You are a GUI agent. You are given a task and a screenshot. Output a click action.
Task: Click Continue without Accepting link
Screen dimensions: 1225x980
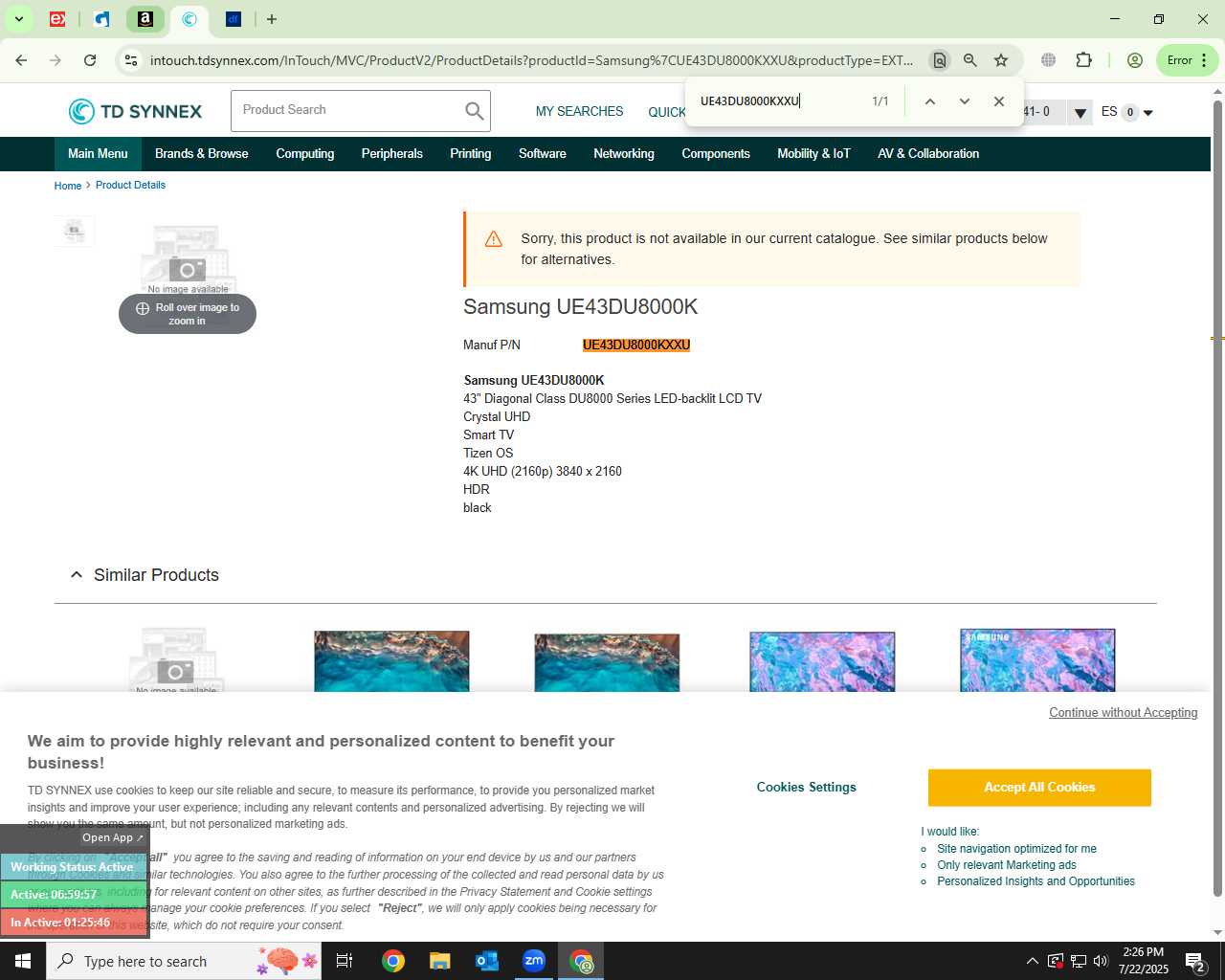tap(1124, 713)
